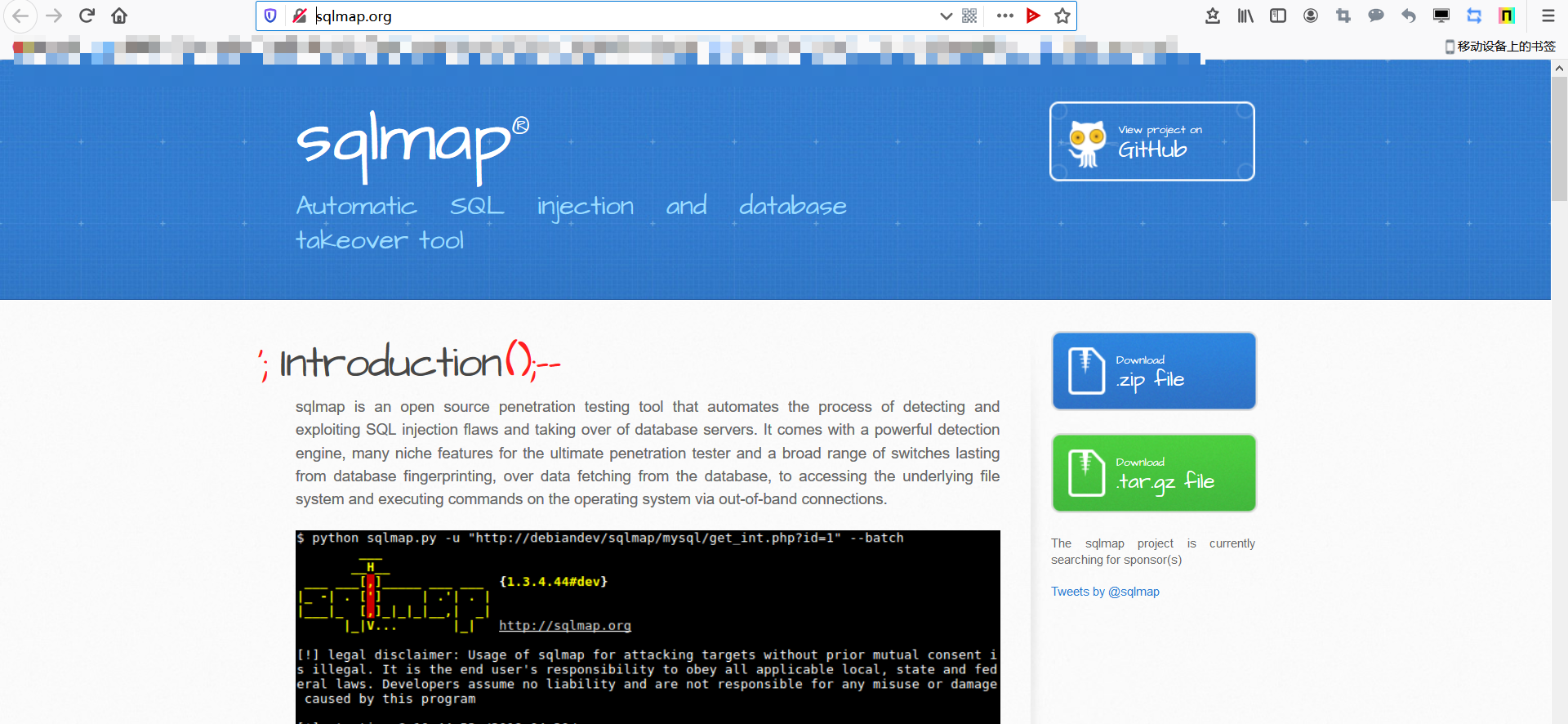View project on GitHub button
Screen dimensions: 1568x724
(x=1152, y=141)
